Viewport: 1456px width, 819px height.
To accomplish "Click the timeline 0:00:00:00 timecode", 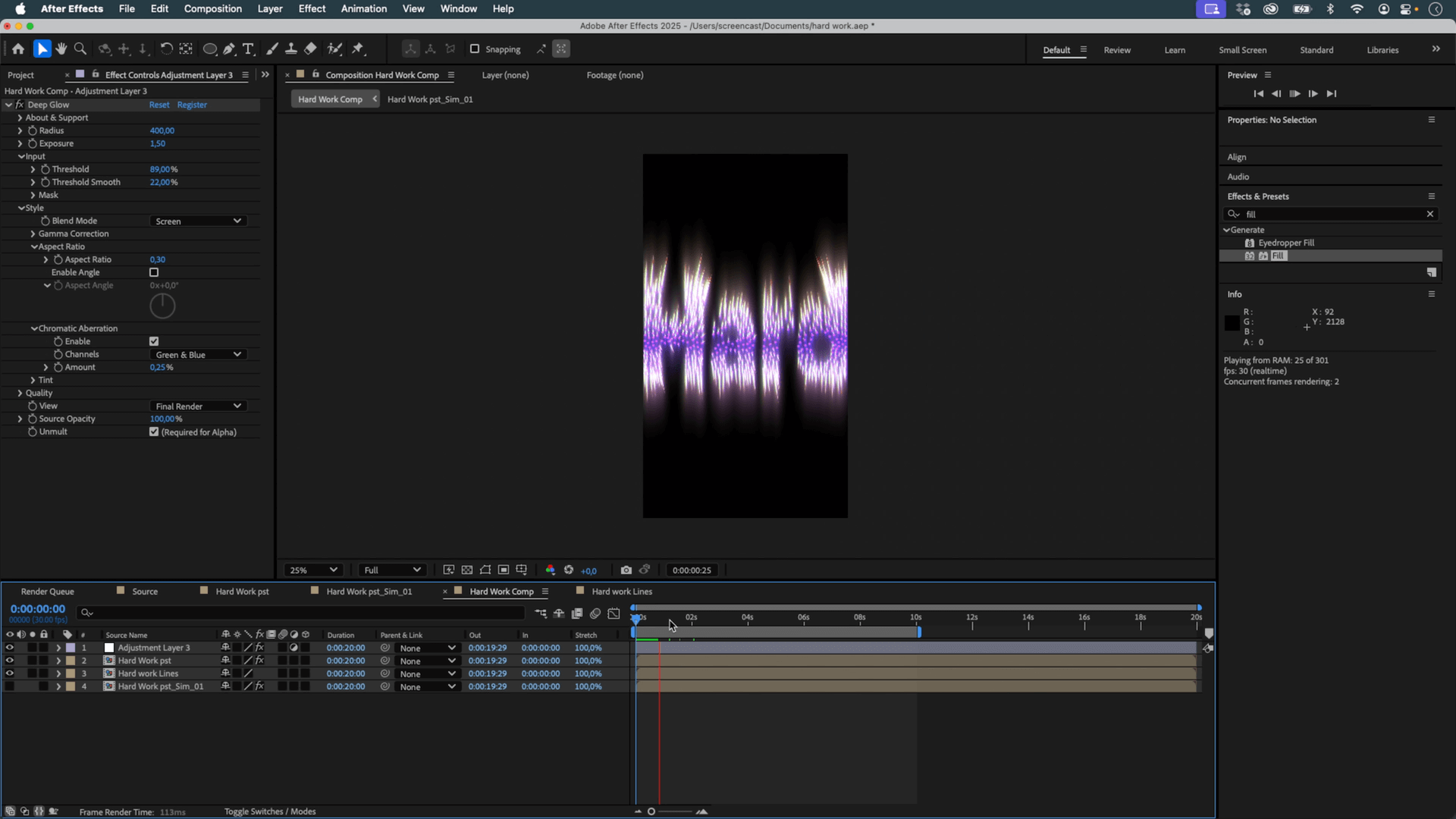I will pyautogui.click(x=38, y=609).
